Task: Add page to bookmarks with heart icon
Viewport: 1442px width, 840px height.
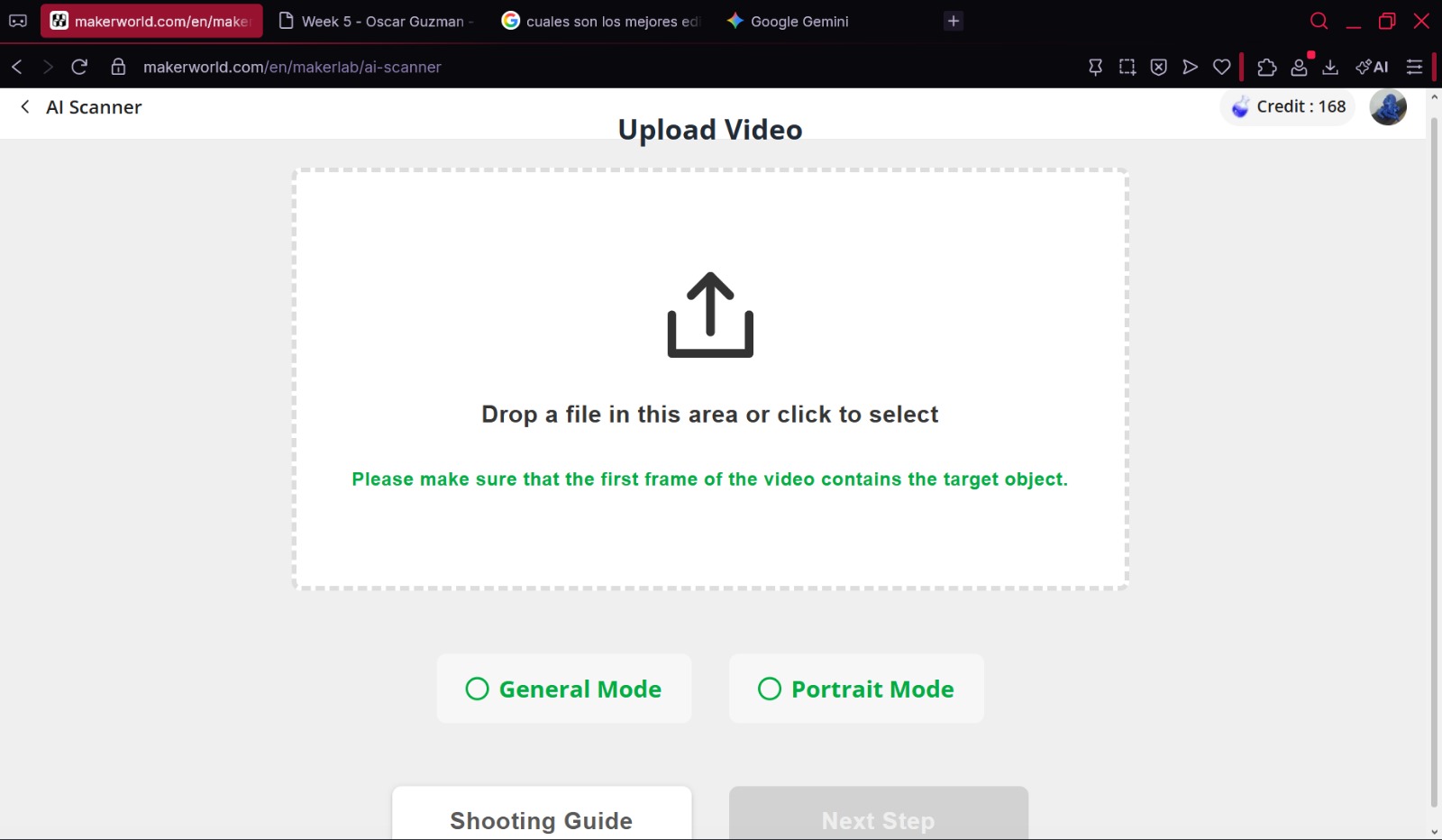Action: pos(1222,67)
